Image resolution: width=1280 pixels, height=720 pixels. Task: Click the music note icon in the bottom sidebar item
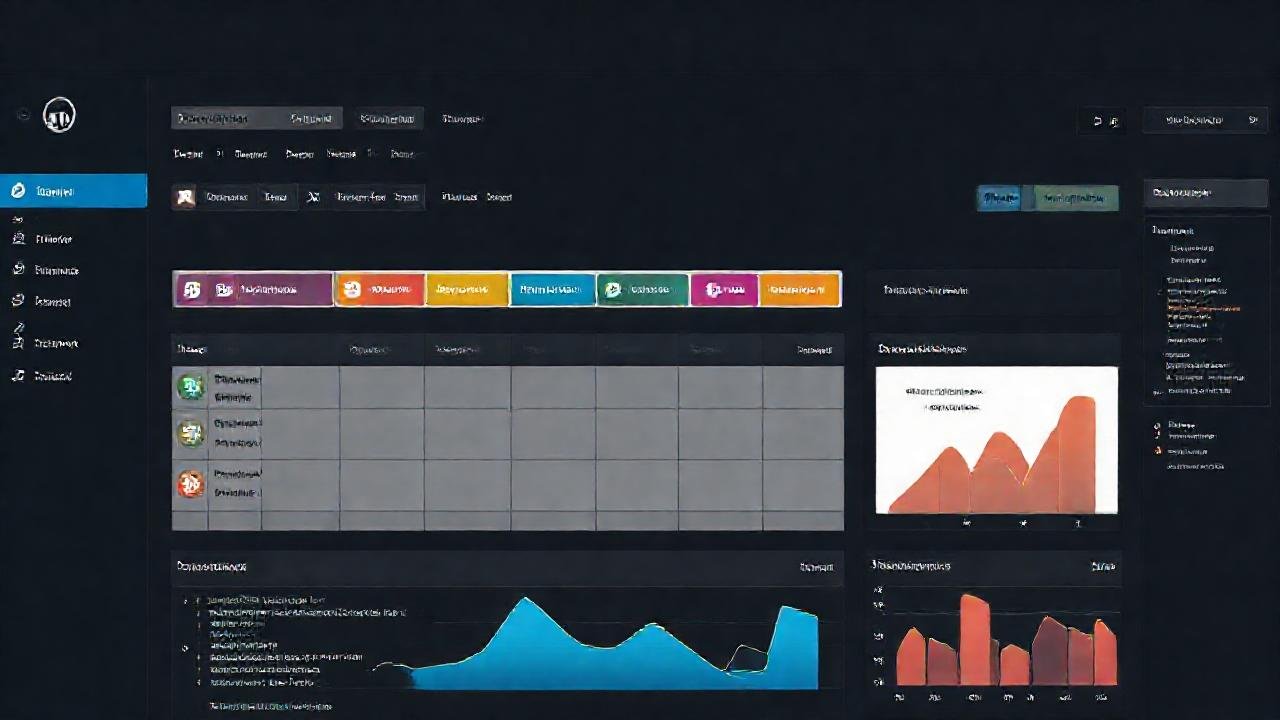[x=17, y=376]
